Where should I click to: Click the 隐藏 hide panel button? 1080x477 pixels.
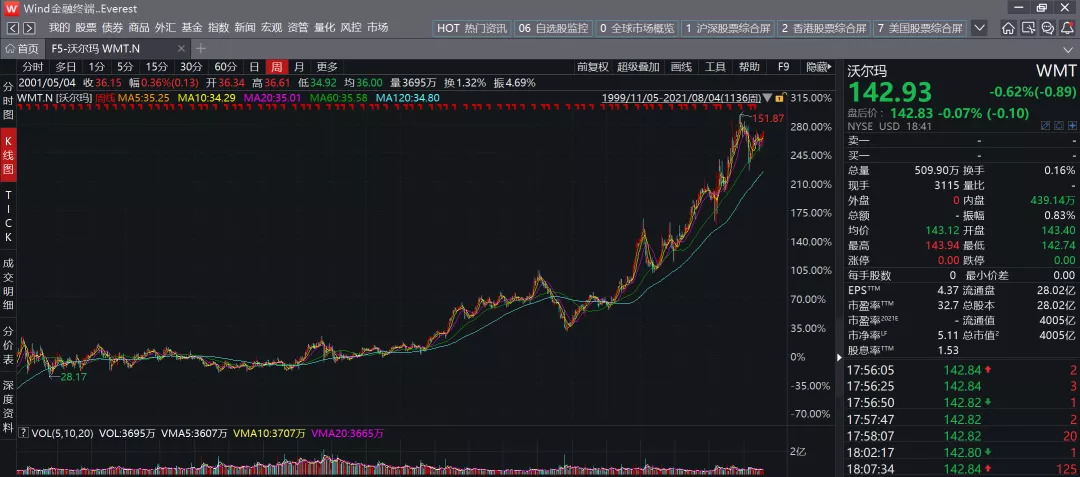818,67
